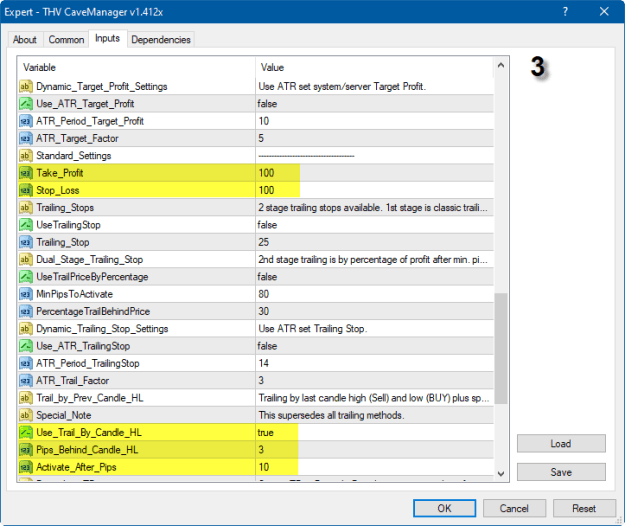
Task: Switch to the About tab
Action: [25, 40]
